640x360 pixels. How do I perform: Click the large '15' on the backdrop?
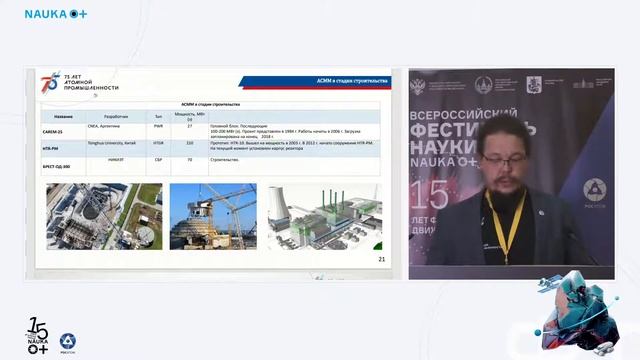pyautogui.click(x=430, y=196)
